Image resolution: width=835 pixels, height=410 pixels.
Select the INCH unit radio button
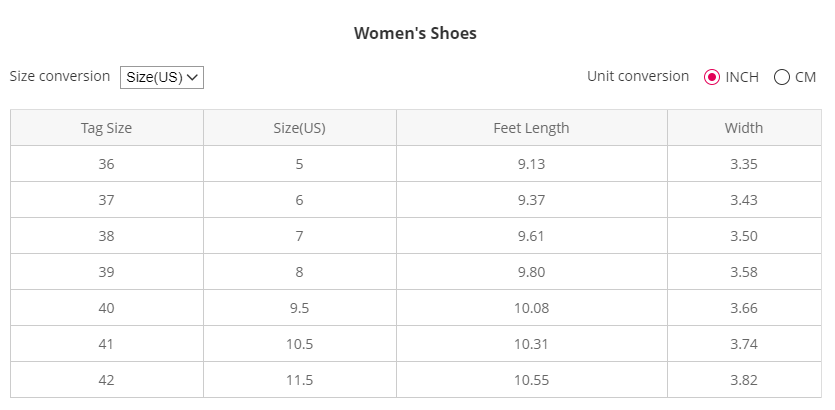712,77
